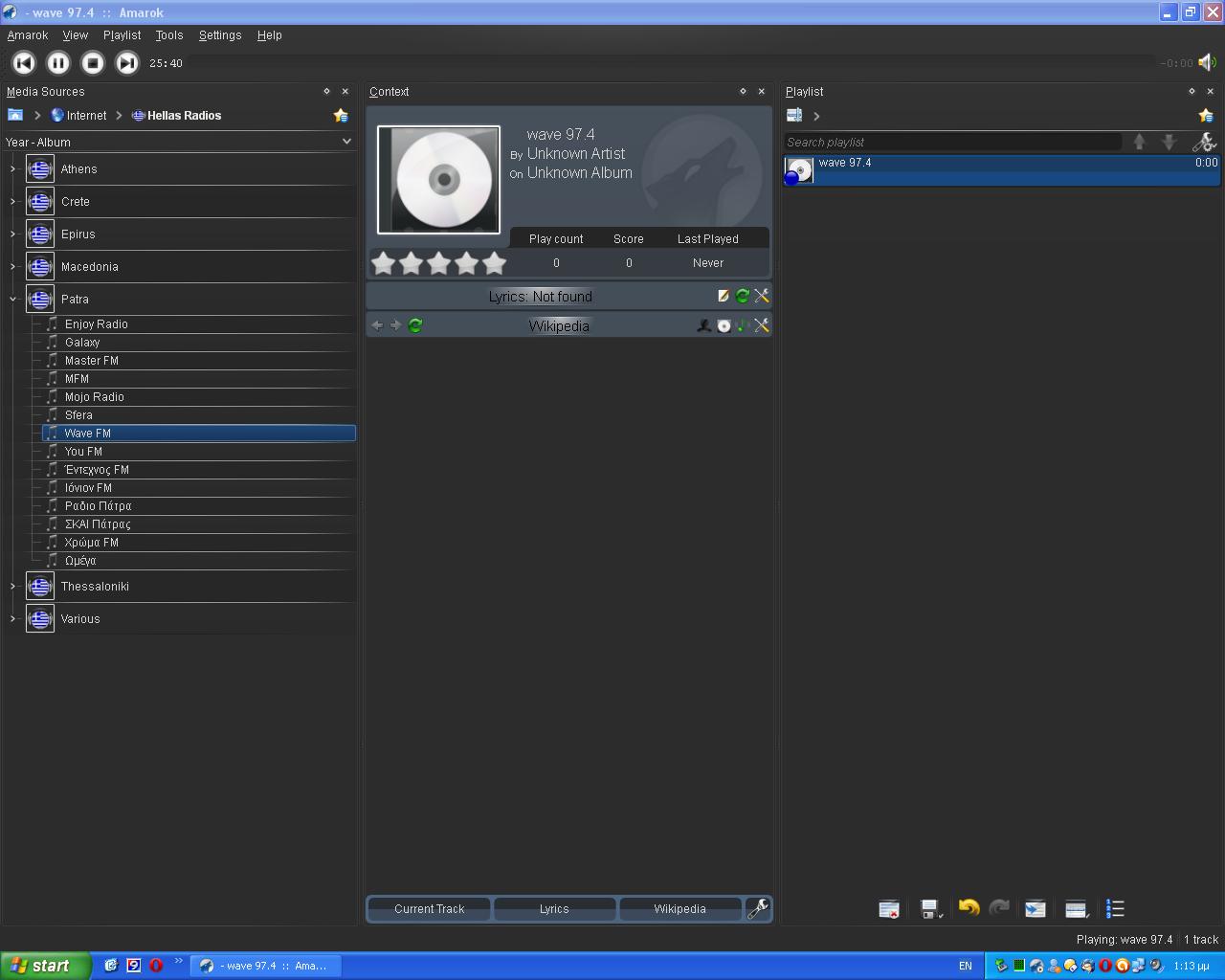Pause the playing stream
Viewport: 1225px width, 980px height.
[x=58, y=63]
